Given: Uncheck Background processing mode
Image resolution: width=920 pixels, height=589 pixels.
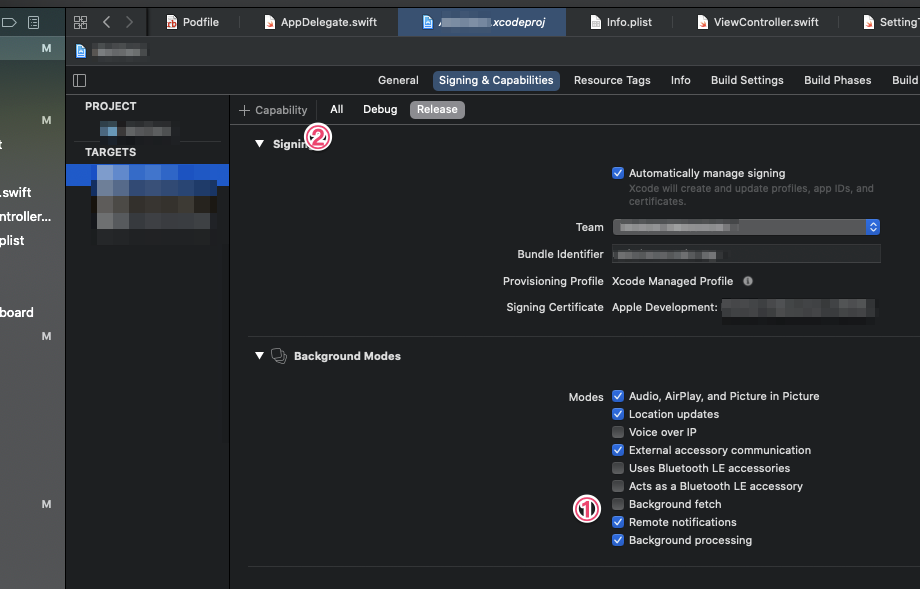Looking at the screenshot, I should (x=618, y=540).
